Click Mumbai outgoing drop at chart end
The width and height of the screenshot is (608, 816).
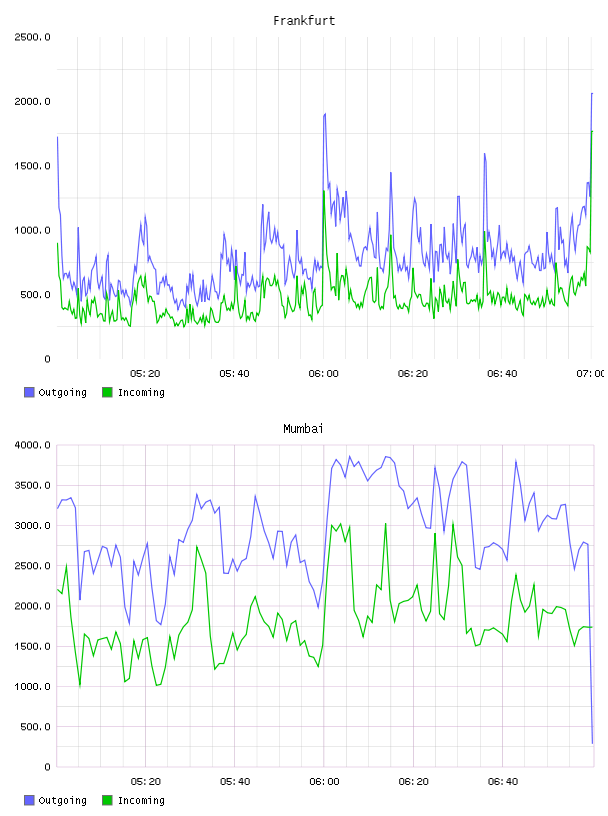(x=592, y=743)
